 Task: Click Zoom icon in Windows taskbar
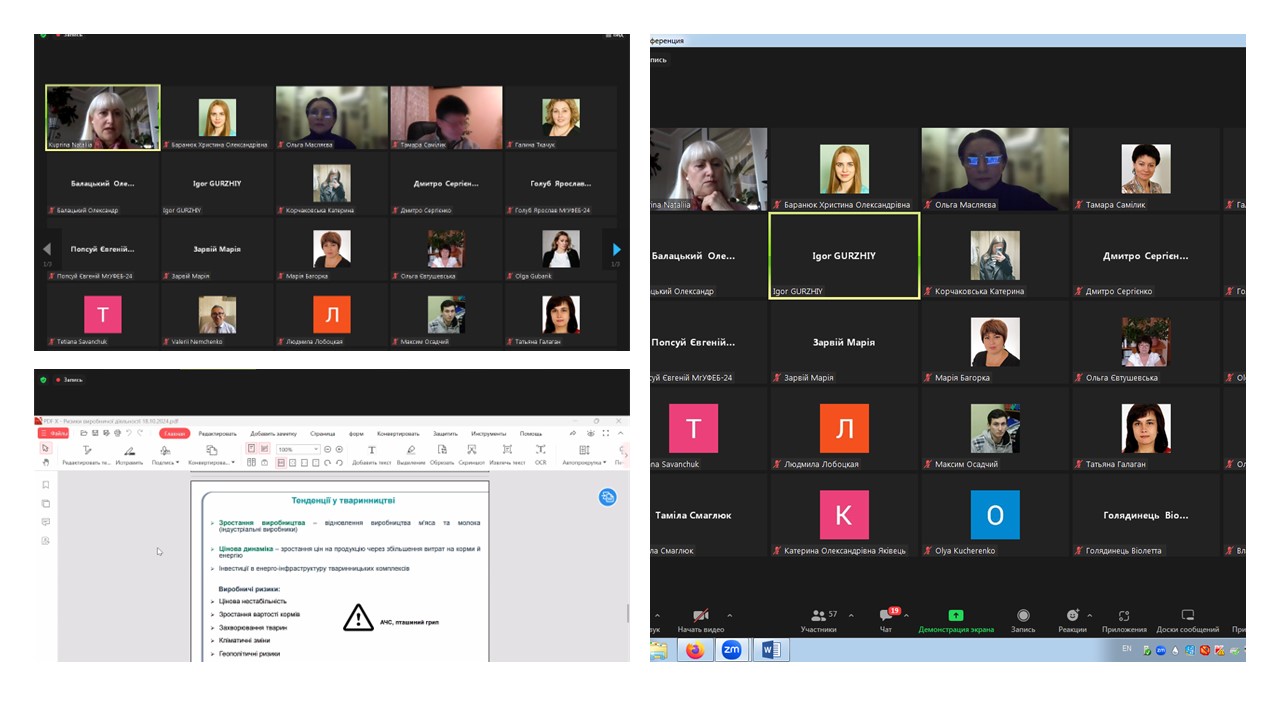pyautogui.click(x=732, y=650)
